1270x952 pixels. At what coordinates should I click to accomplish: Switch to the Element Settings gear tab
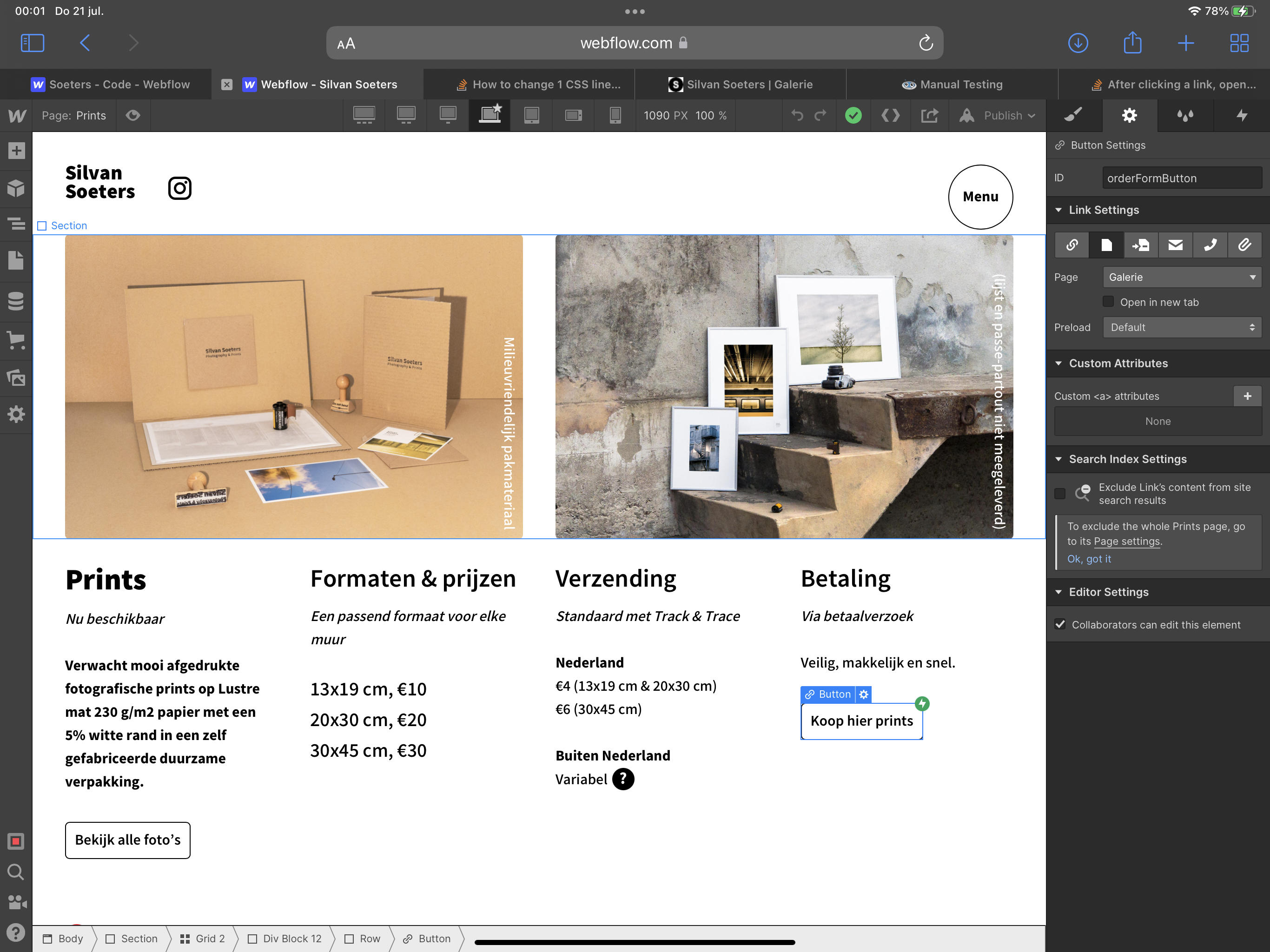1129,115
